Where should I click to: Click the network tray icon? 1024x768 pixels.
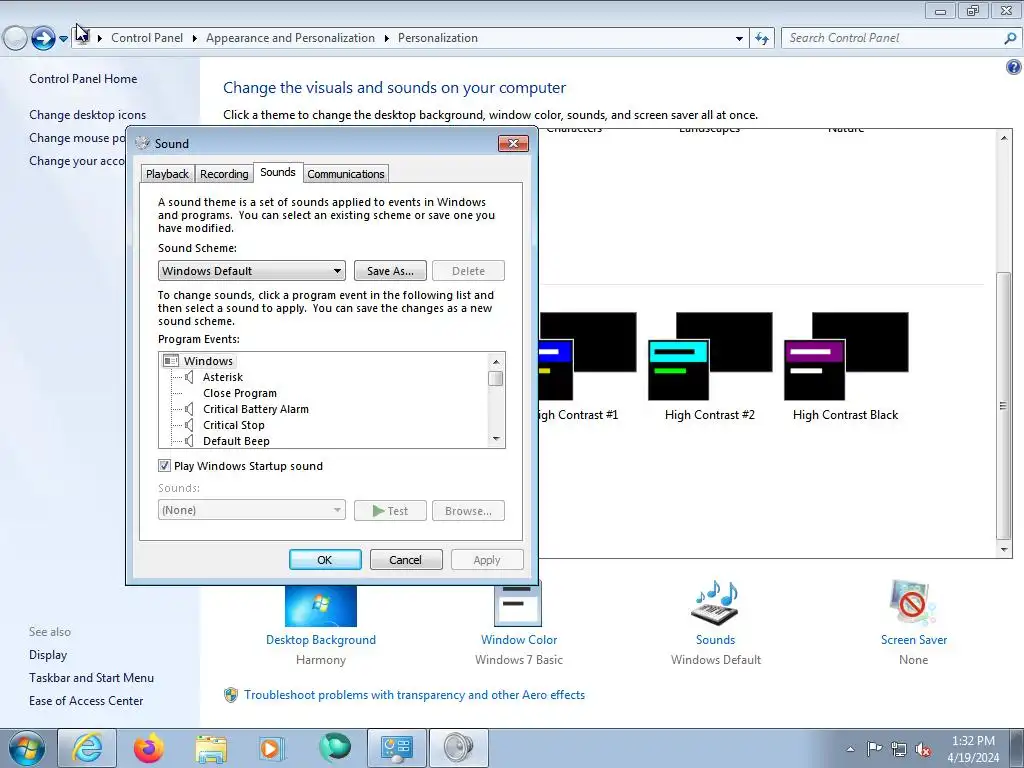[899, 749]
